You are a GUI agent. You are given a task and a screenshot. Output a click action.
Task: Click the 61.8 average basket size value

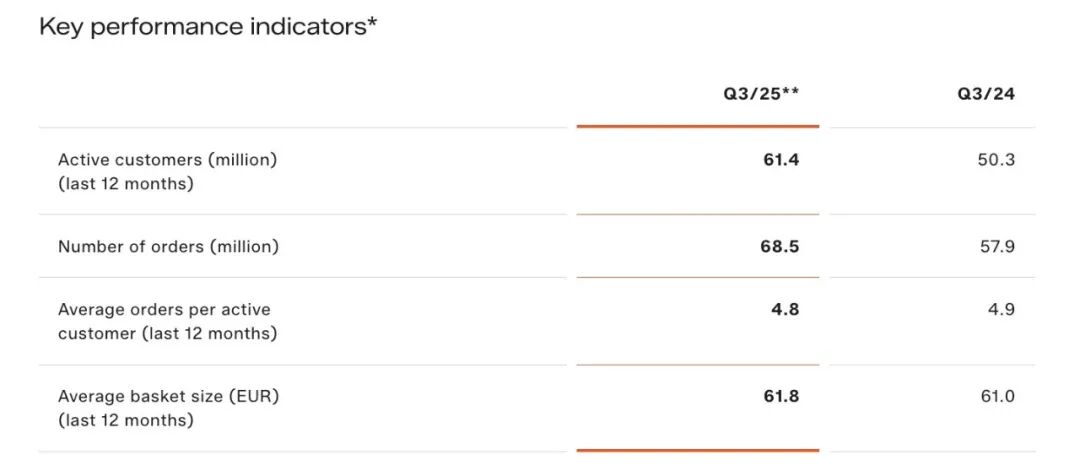(x=780, y=396)
